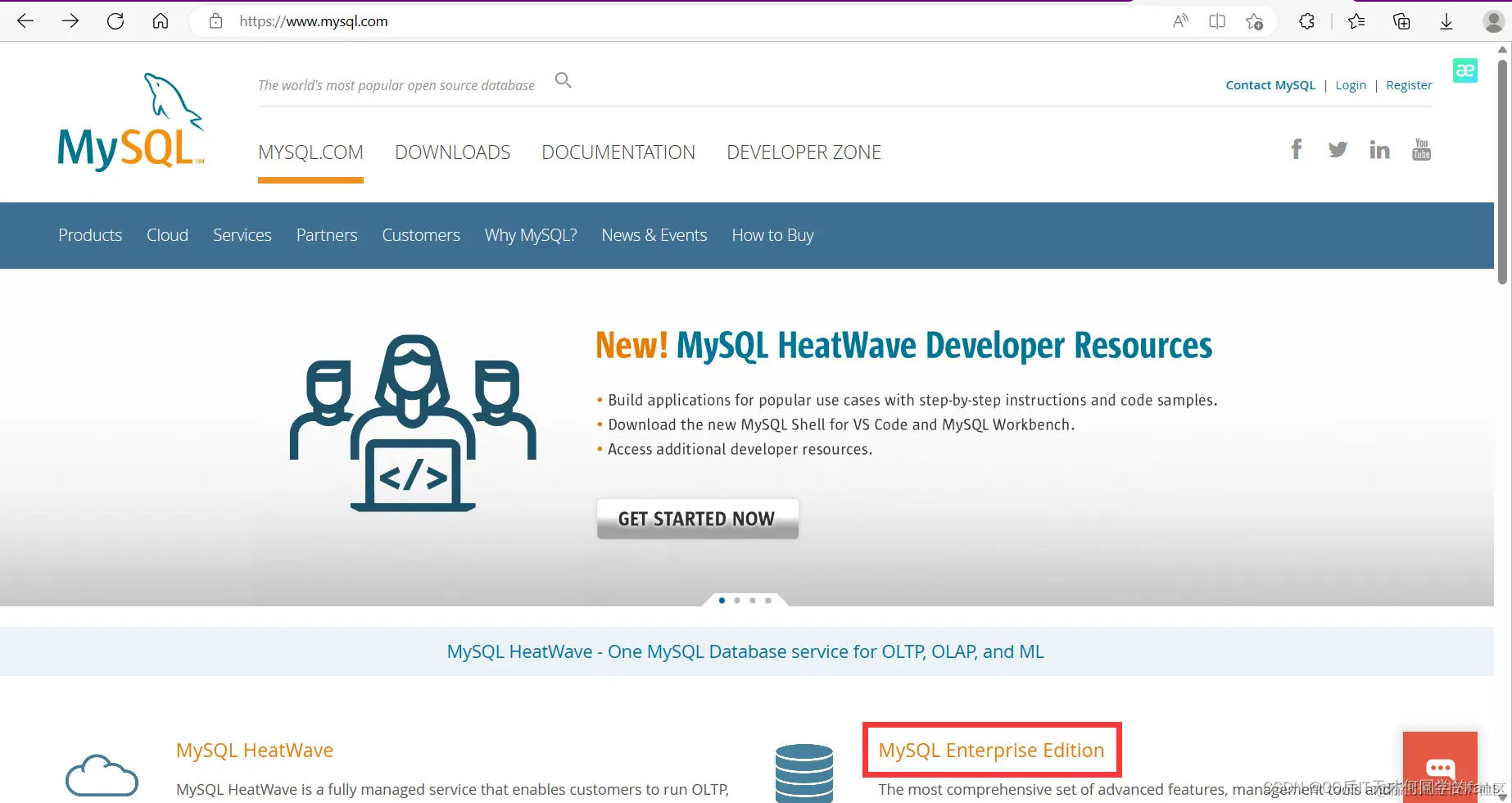Open browser extensions puzzle icon

point(1307,21)
